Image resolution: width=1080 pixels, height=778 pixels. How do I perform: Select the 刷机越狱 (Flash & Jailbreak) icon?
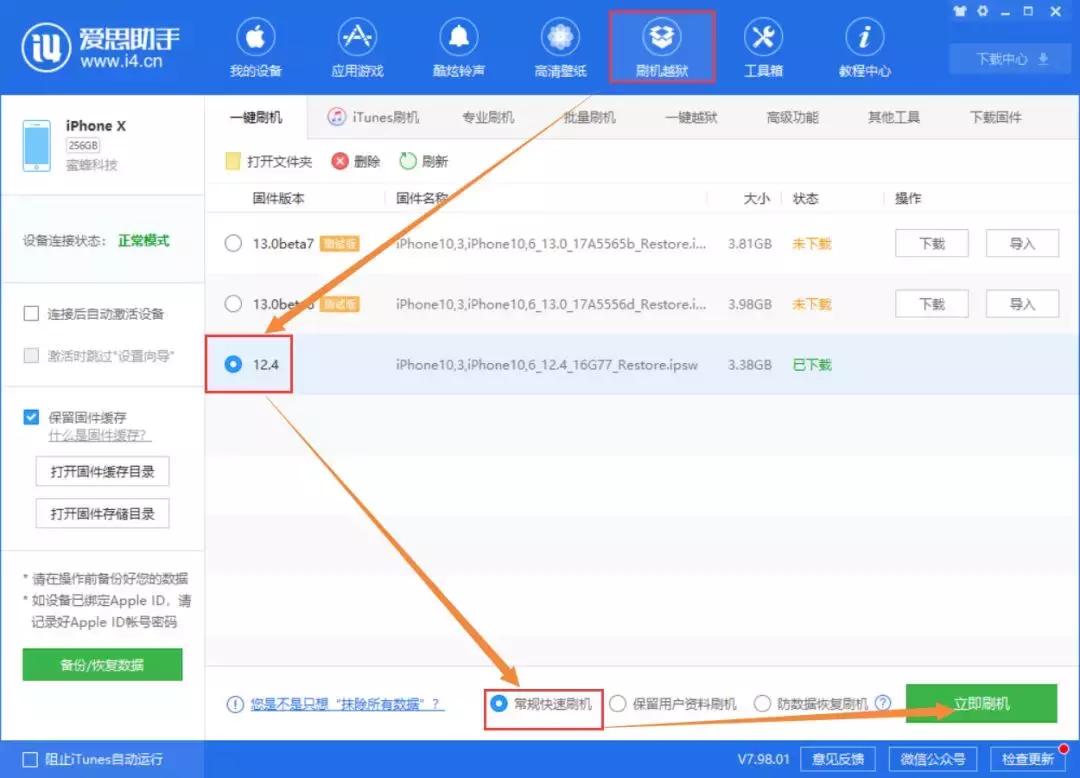tap(662, 40)
